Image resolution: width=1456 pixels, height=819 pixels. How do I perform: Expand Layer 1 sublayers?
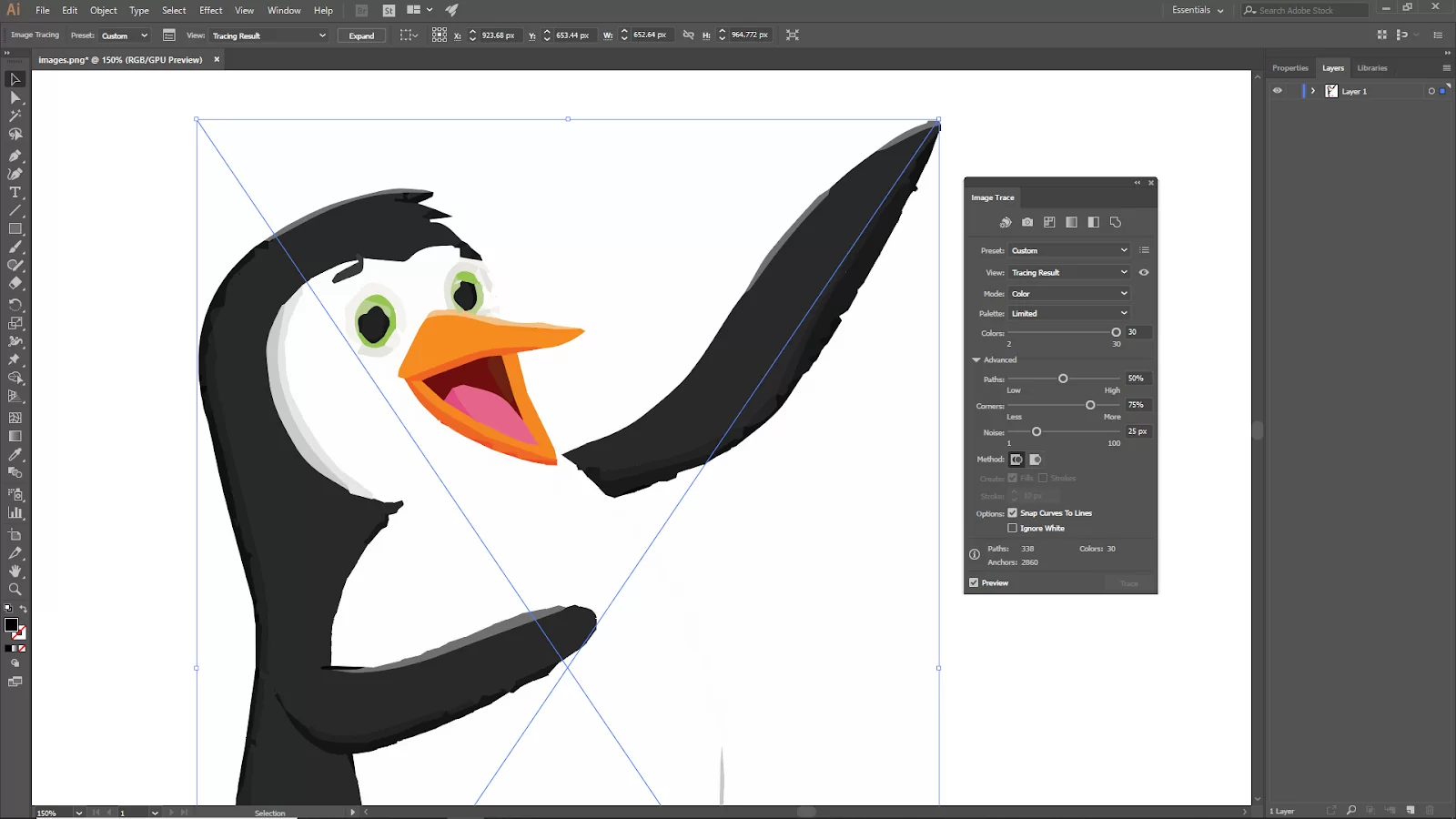point(1313,91)
